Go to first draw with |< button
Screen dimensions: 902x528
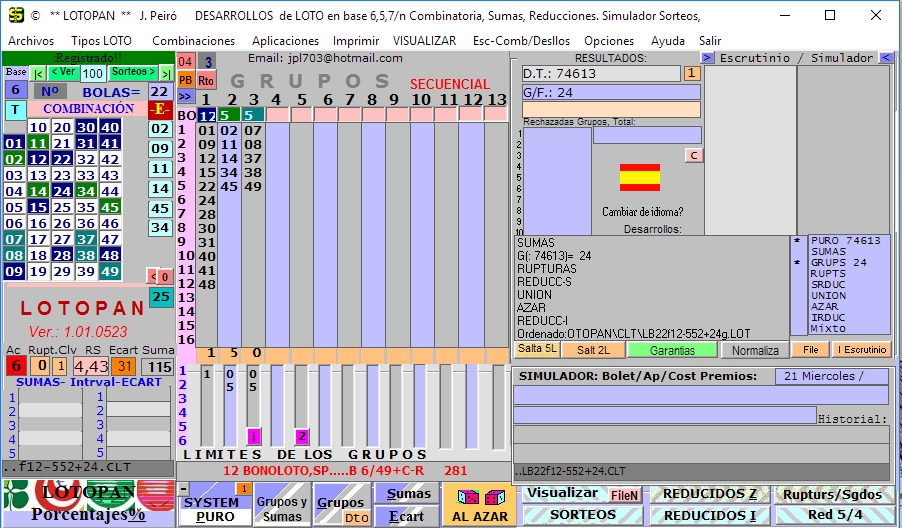(x=38, y=74)
